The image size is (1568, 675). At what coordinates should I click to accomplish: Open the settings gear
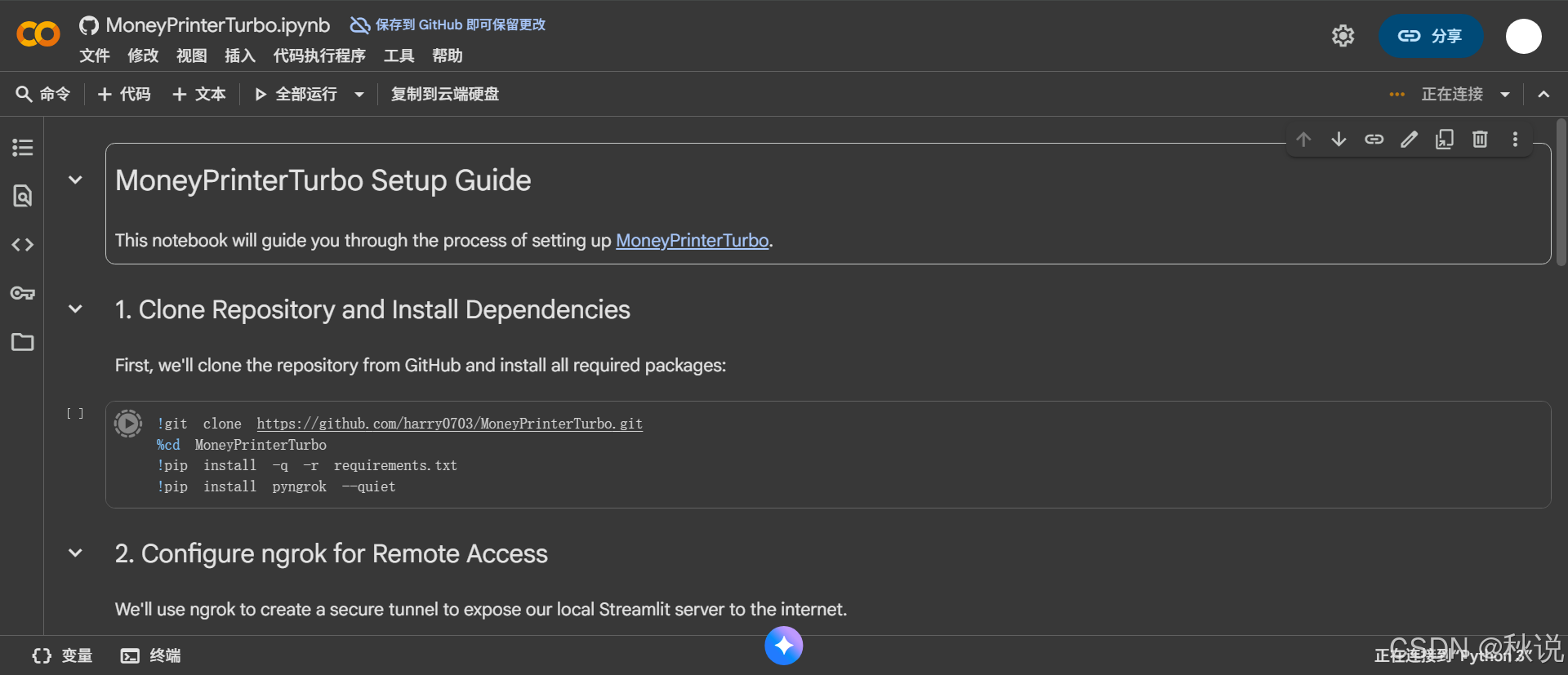1343,36
